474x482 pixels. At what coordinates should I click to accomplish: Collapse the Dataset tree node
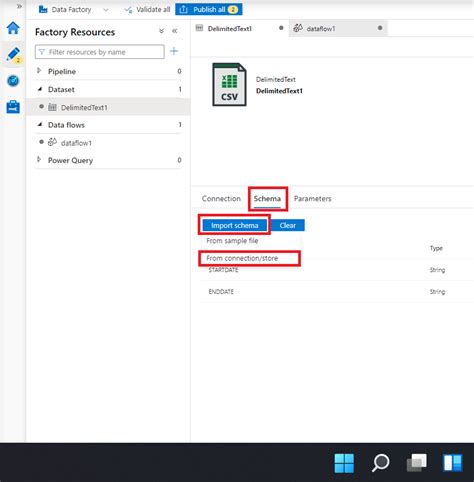coord(40,89)
